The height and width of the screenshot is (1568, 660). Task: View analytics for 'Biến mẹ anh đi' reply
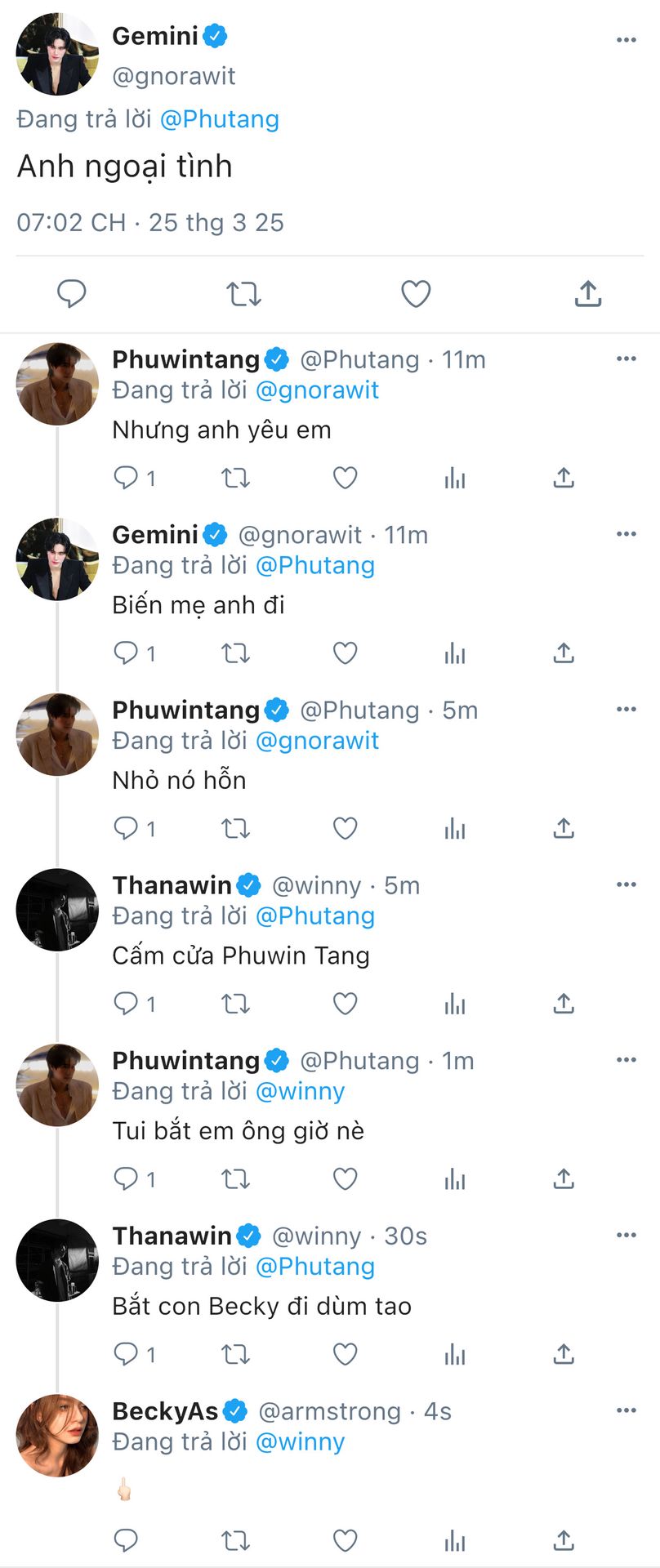point(455,653)
